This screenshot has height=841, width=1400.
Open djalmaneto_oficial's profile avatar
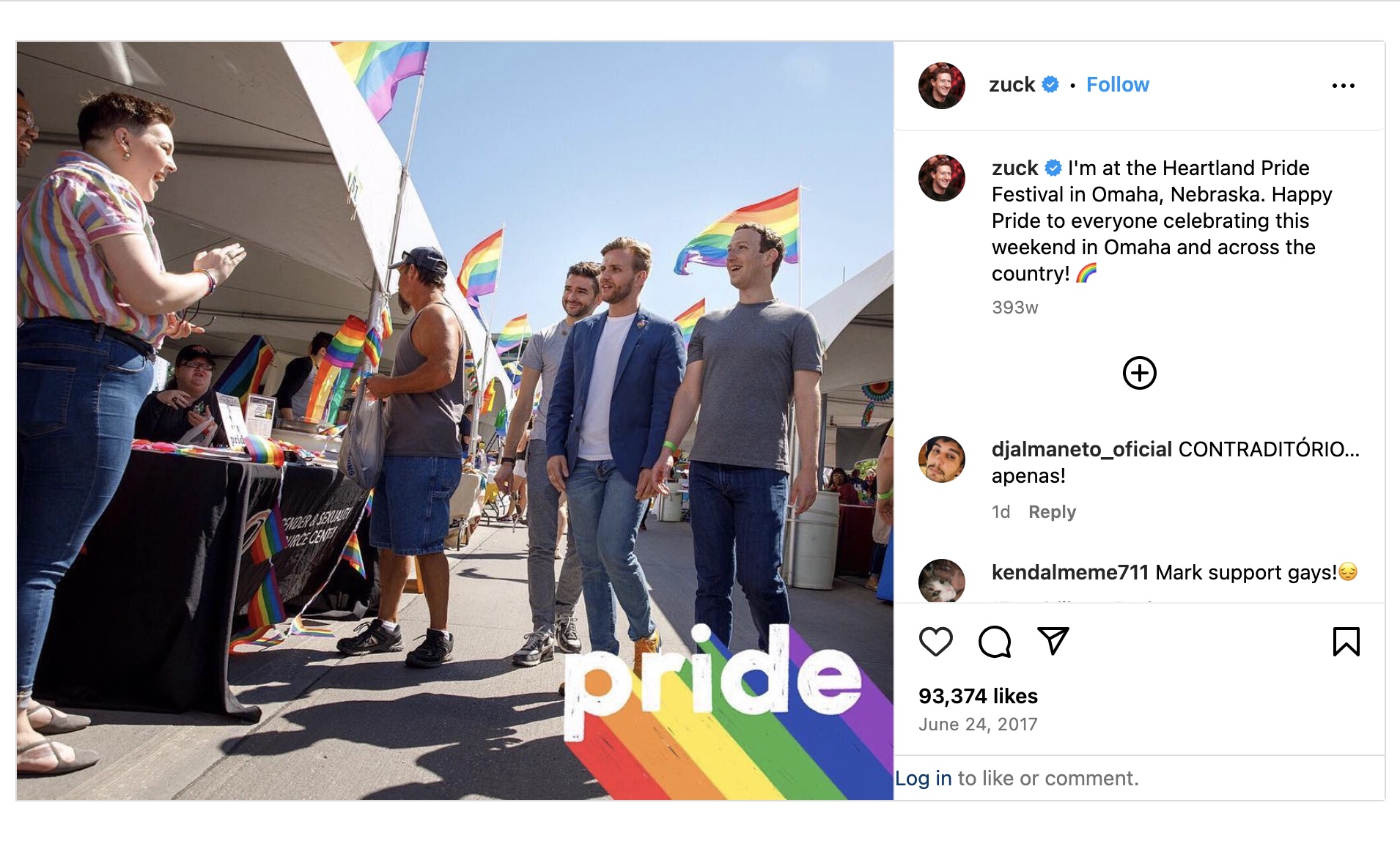[x=942, y=459]
